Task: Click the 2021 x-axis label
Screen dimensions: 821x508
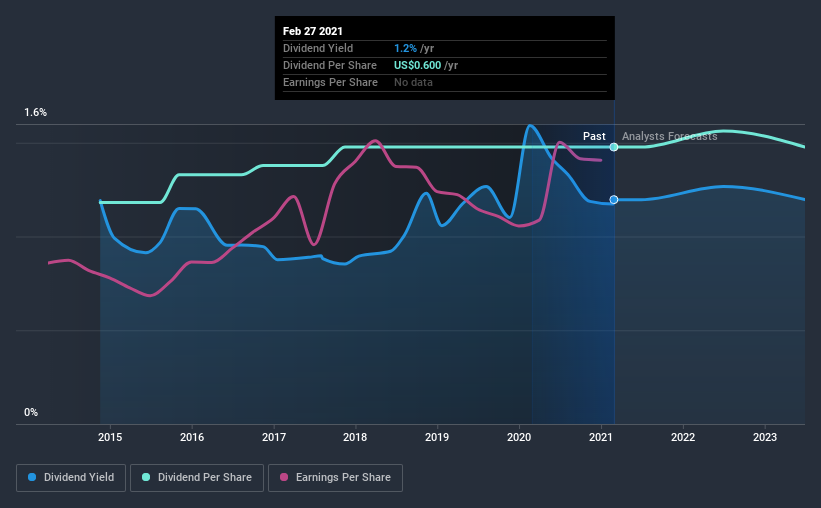Action: point(601,437)
